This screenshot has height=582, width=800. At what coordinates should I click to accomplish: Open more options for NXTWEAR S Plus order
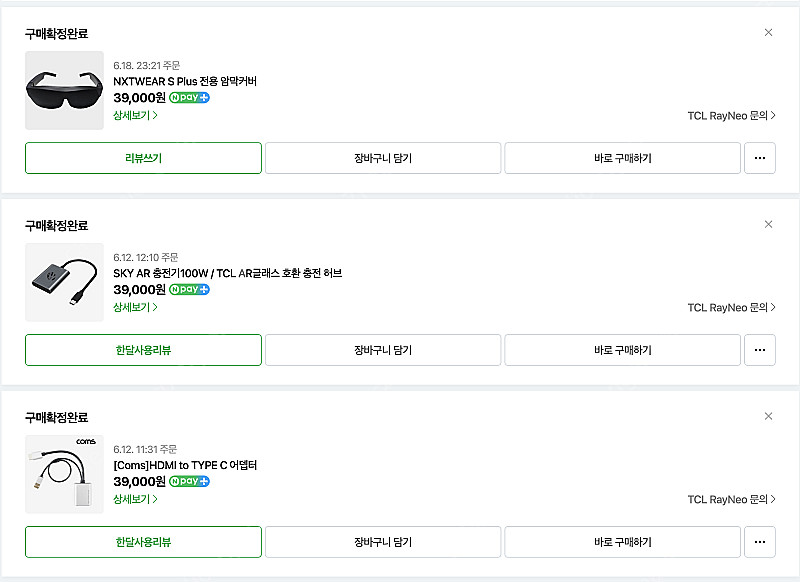tap(760, 158)
